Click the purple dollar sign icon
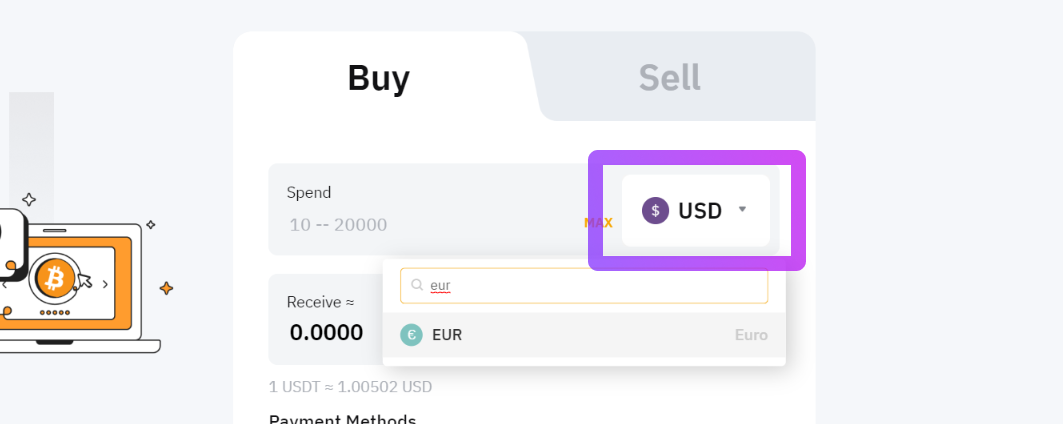1063x424 pixels. click(x=655, y=210)
